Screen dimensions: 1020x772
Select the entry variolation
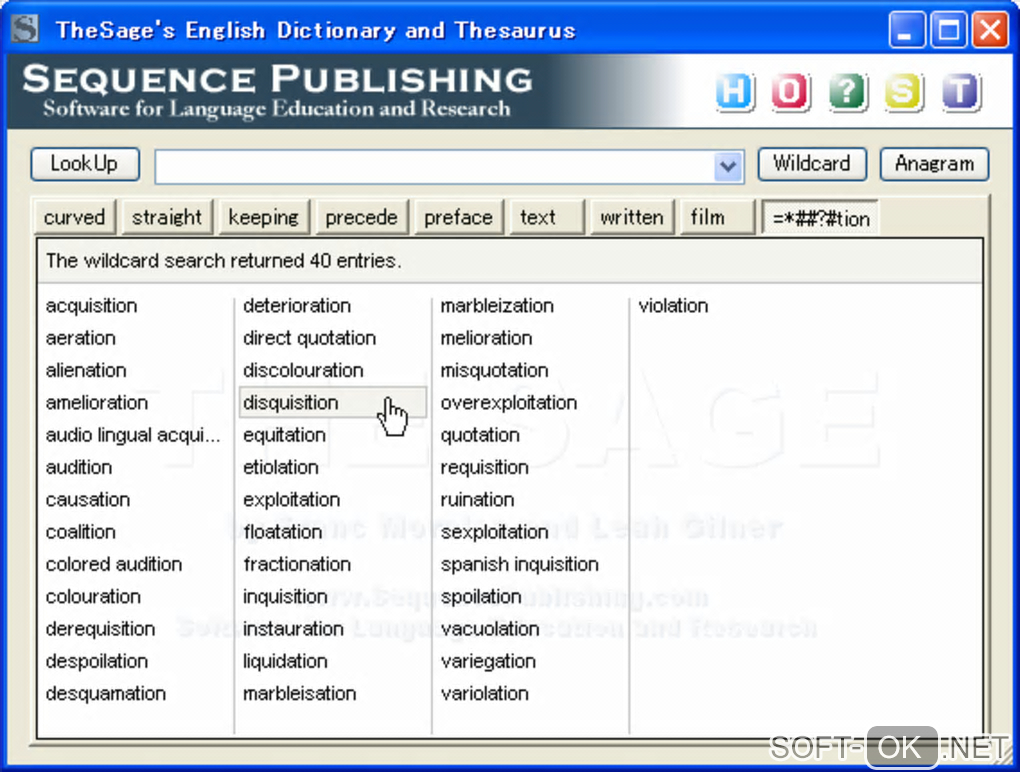point(485,693)
